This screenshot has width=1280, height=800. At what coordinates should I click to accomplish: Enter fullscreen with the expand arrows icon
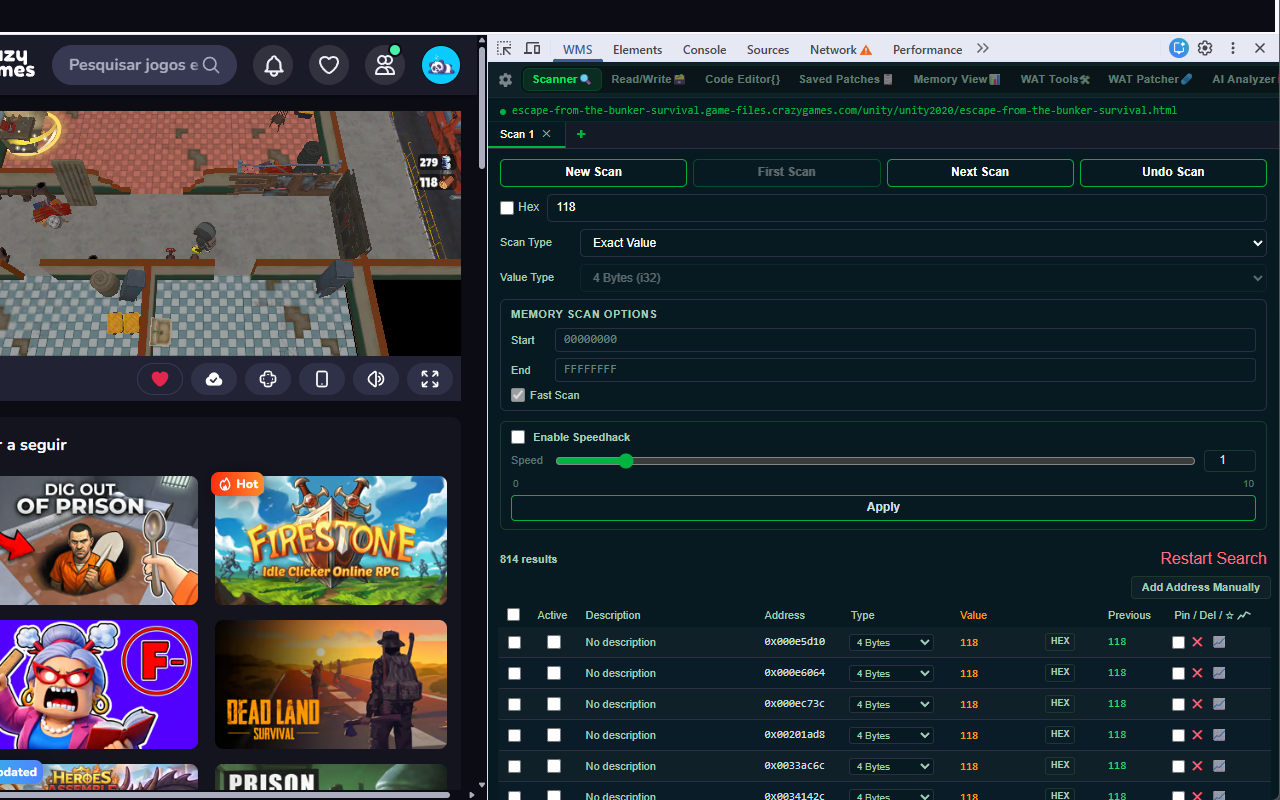430,379
